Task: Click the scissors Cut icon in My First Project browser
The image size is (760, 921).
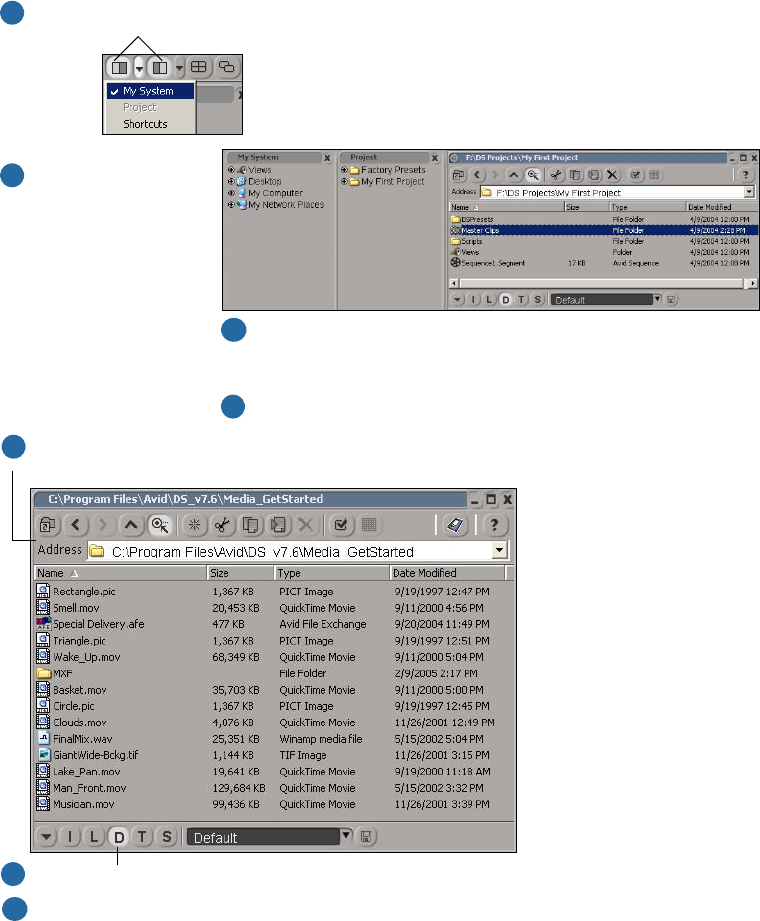Action: [x=556, y=175]
